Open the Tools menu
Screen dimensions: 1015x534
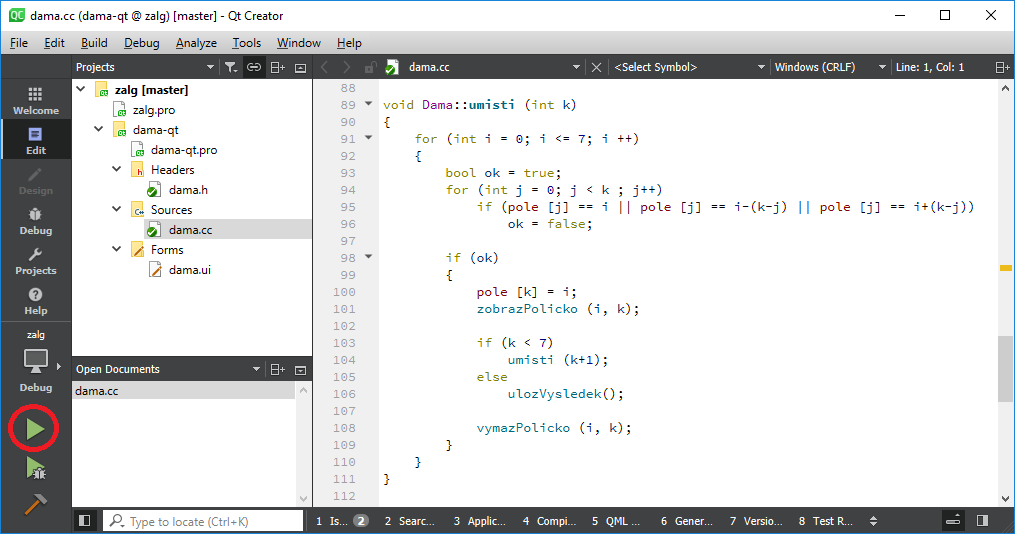coord(247,43)
